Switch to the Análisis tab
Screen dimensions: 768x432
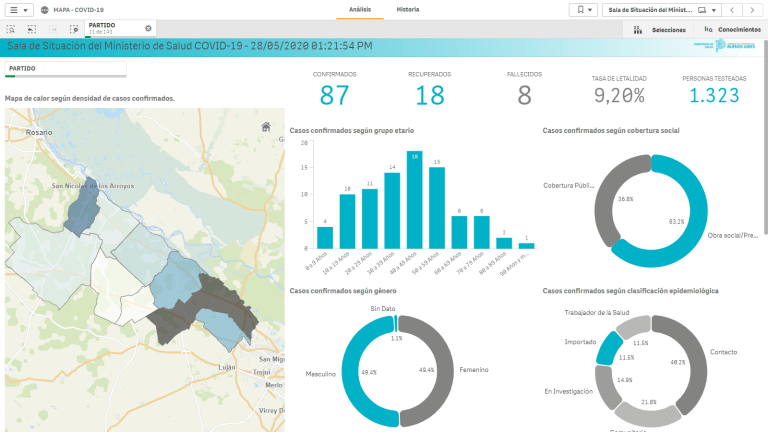(x=360, y=9)
